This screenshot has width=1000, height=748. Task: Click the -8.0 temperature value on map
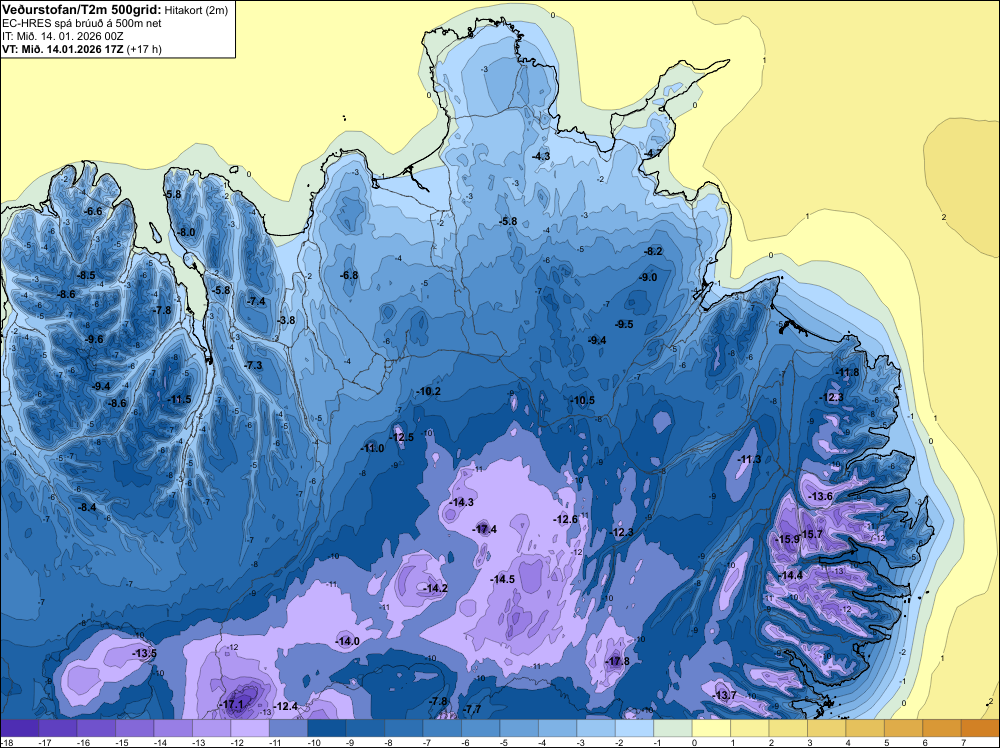pos(186,232)
